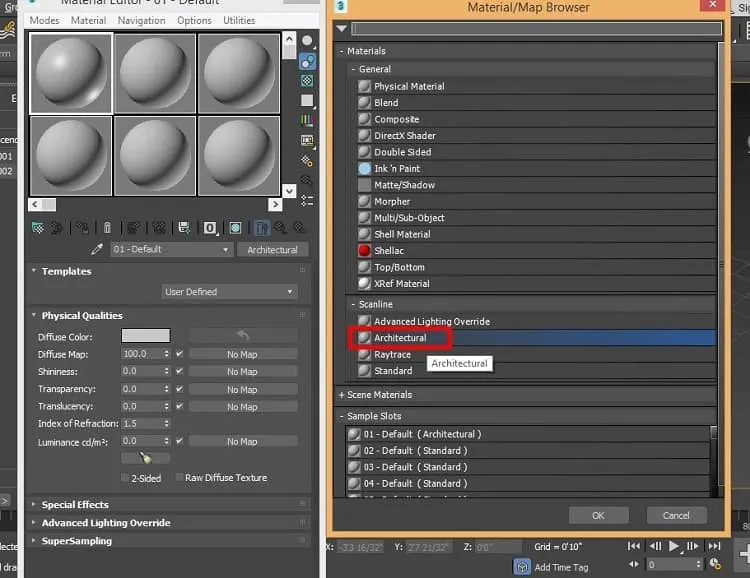Enable the Raw Diffuse Texture checkbox
Viewport: 750px width, 578px height.
[179, 477]
